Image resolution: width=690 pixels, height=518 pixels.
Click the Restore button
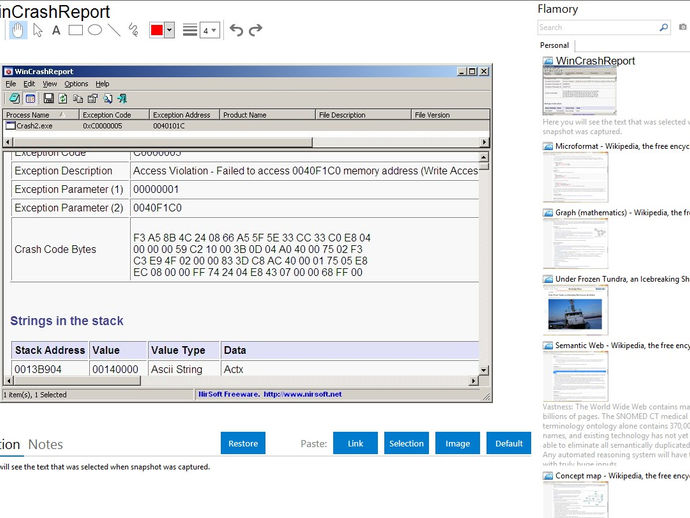pyautogui.click(x=243, y=443)
